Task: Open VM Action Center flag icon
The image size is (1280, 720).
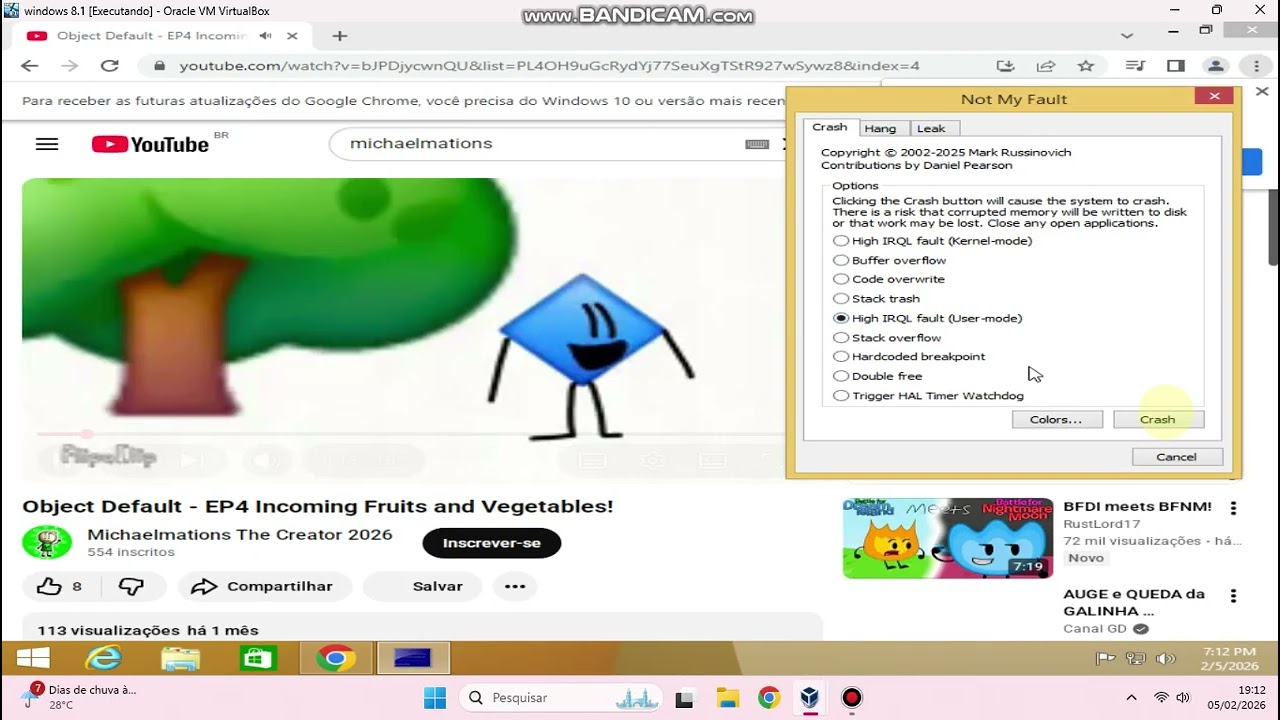Action: click(1105, 658)
